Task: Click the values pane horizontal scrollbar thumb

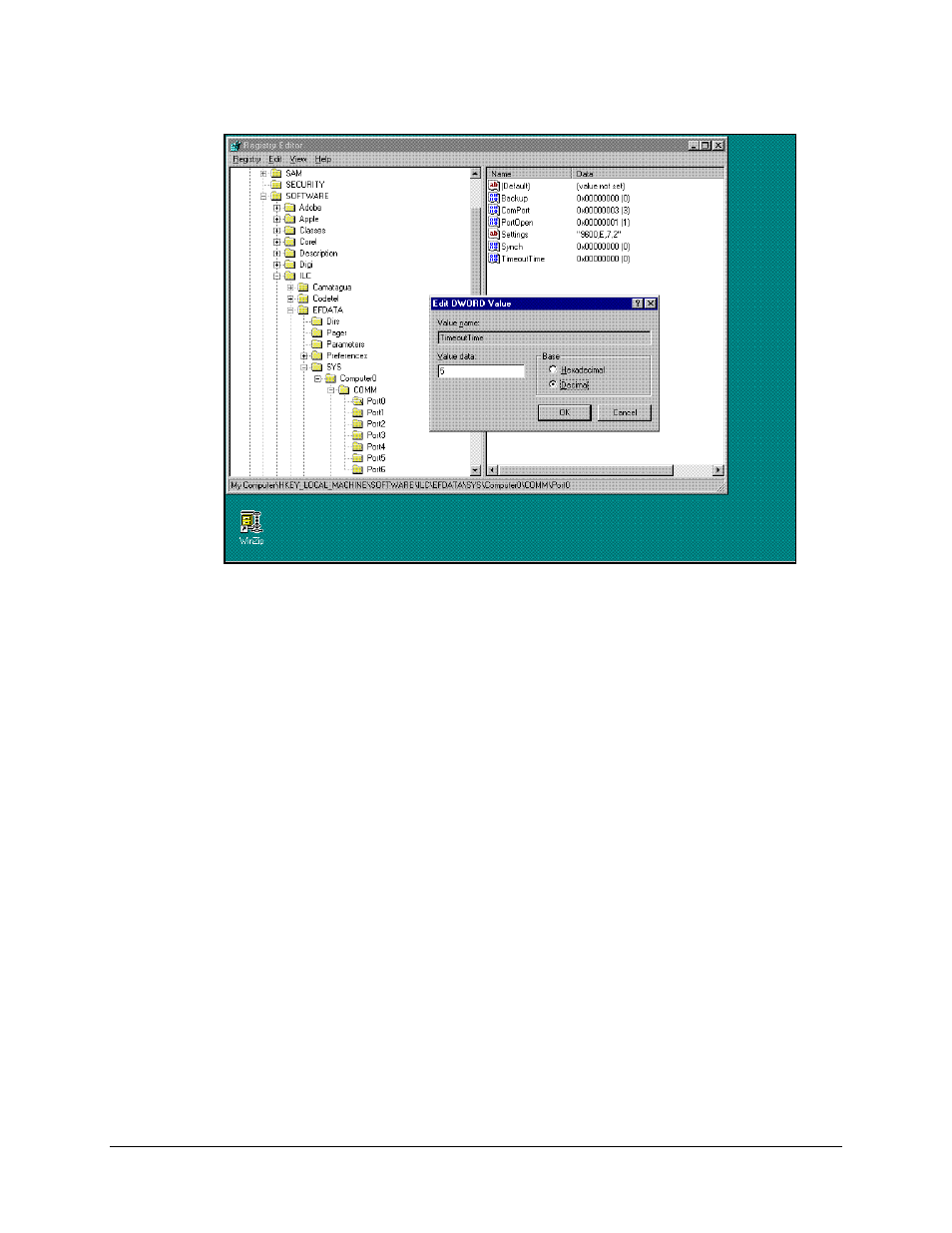Action: tap(586, 470)
